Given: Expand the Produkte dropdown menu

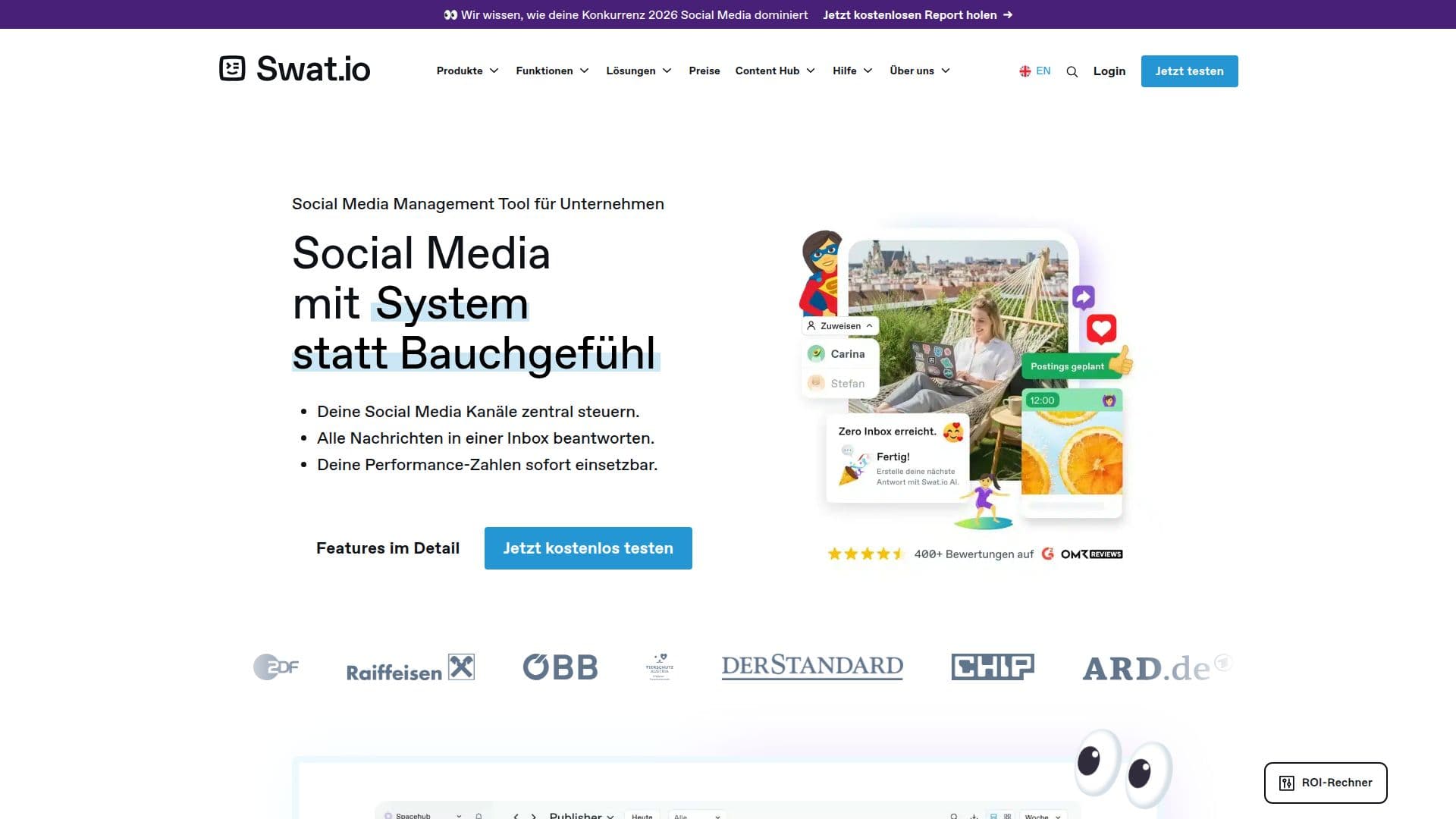Looking at the screenshot, I should [x=467, y=71].
